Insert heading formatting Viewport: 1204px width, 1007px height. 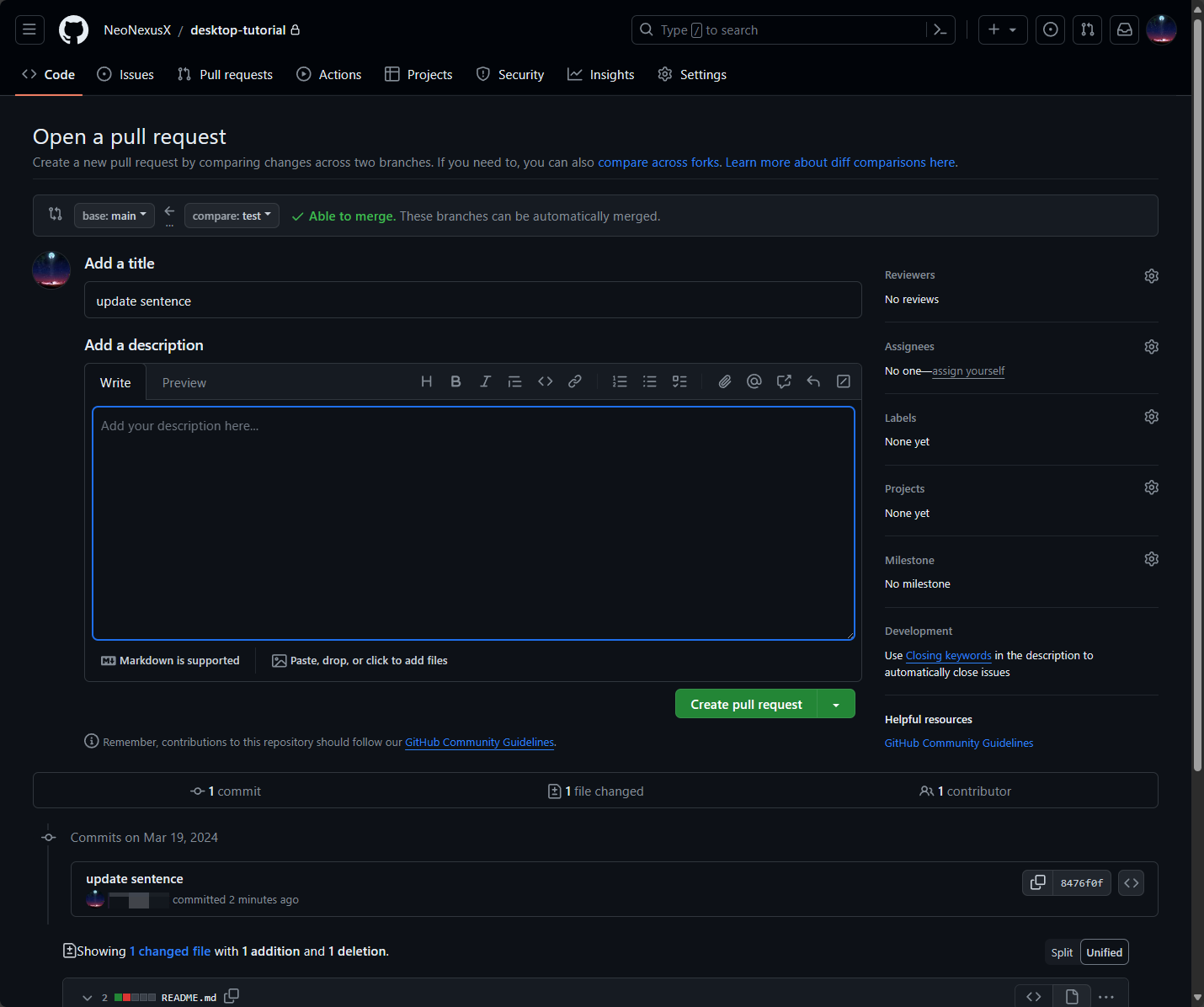[427, 381]
